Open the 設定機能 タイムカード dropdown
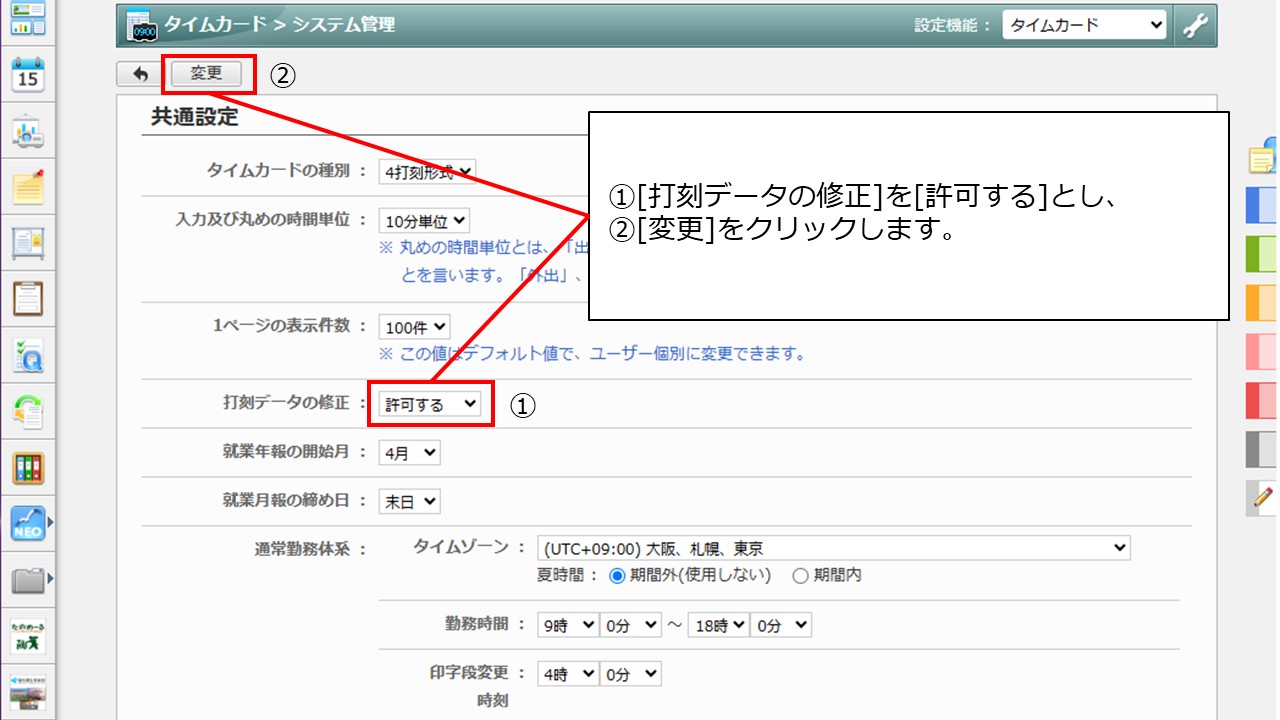The image size is (1280, 720). coord(1084,26)
